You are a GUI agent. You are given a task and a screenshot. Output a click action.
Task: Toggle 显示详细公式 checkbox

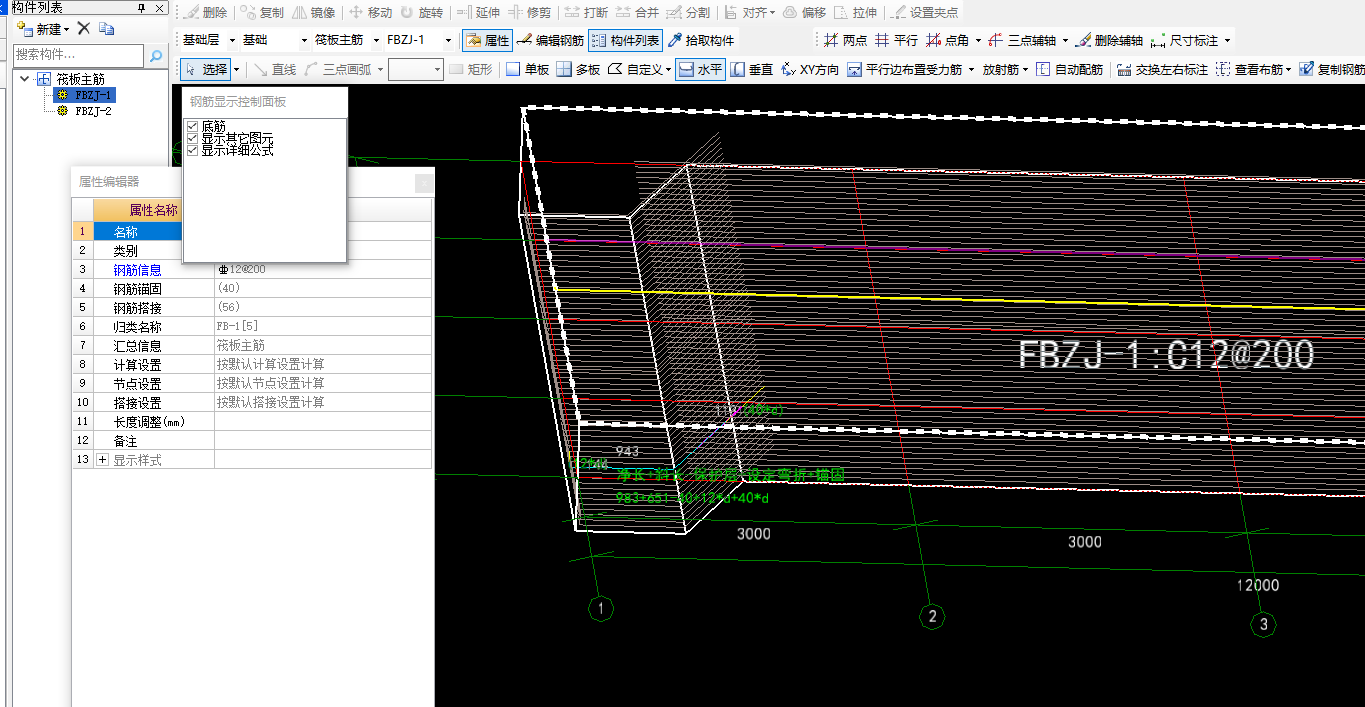(193, 150)
